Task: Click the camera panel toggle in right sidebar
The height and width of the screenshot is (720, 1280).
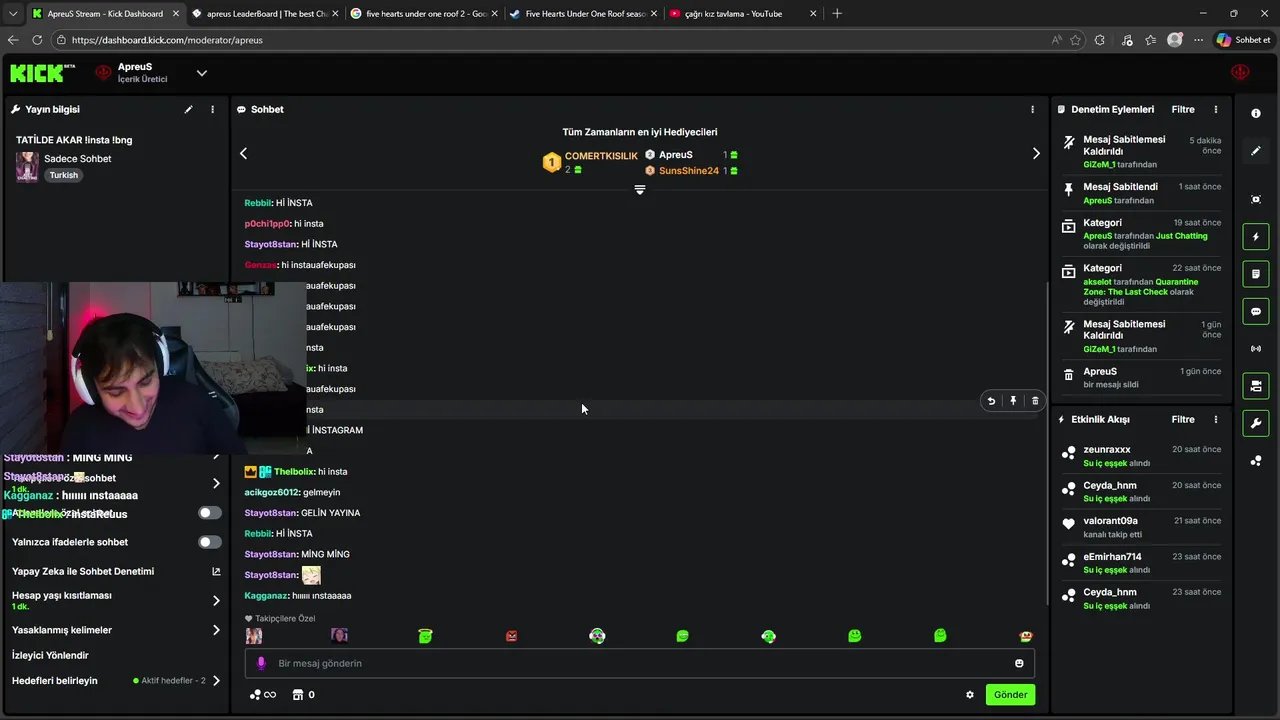Action: pyautogui.click(x=1256, y=386)
